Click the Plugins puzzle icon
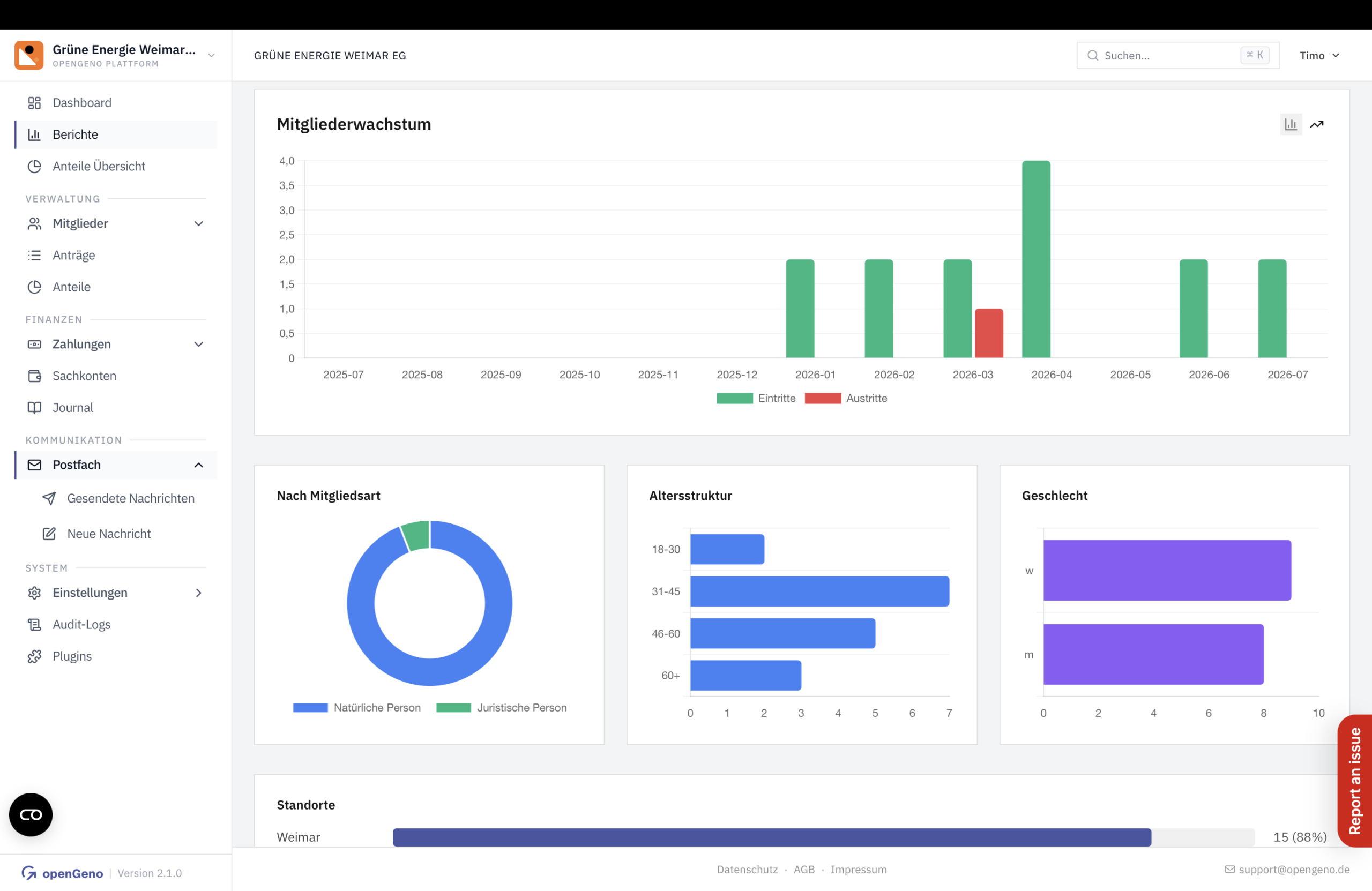Screen dimensions: 1372x891 (x=35, y=656)
